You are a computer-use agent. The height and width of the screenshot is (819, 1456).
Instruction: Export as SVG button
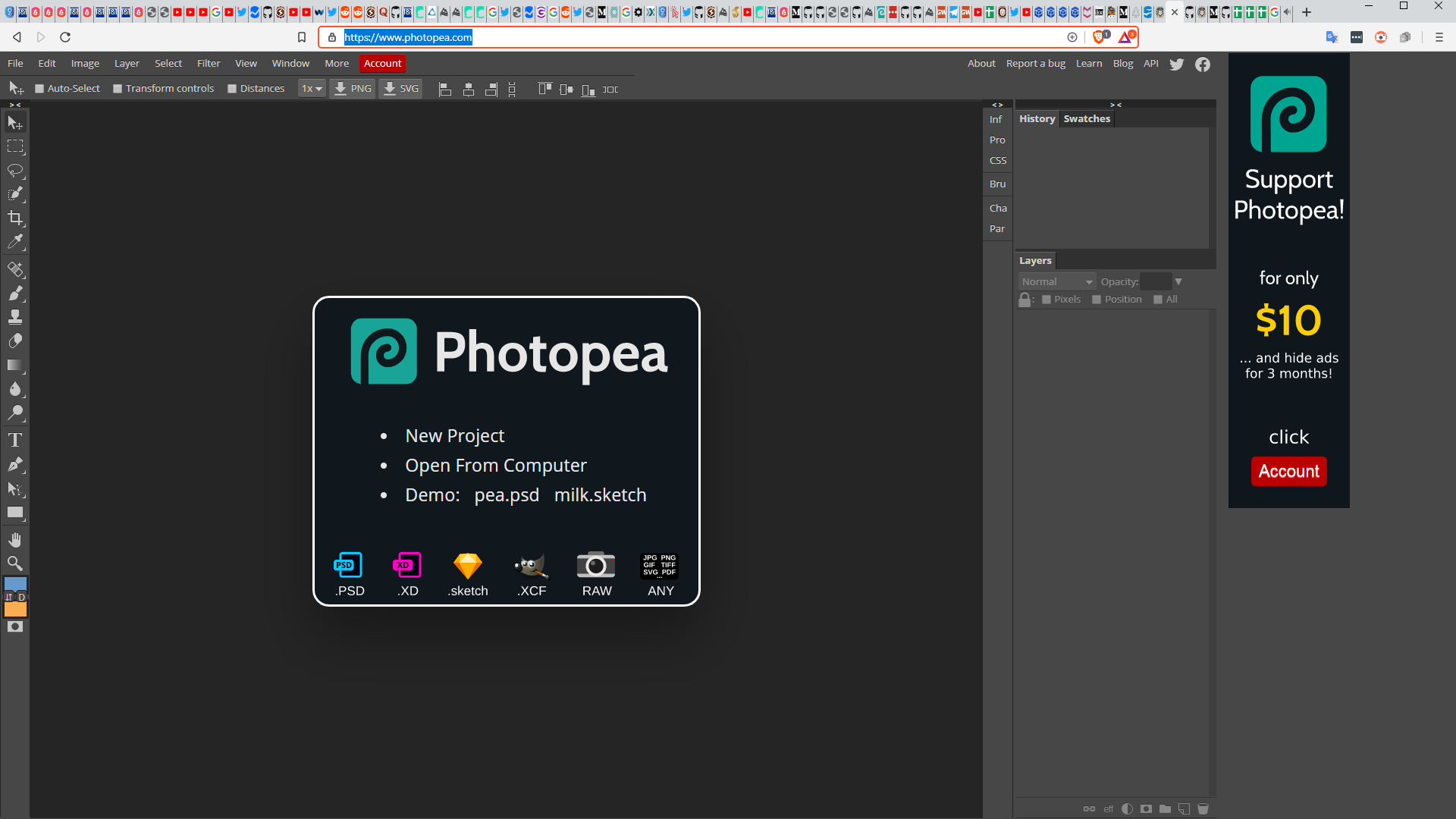point(400,89)
